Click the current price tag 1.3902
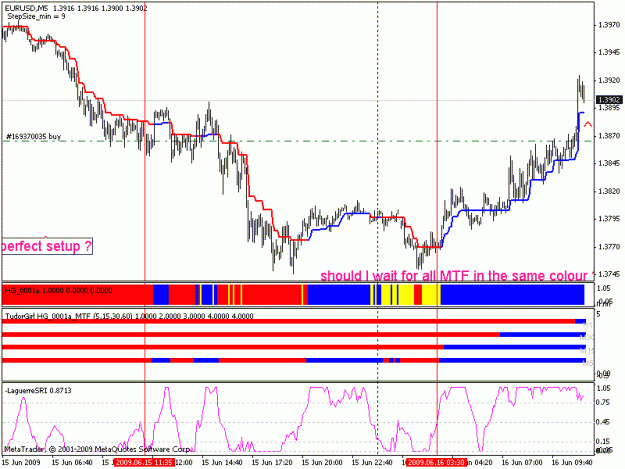The width and height of the screenshot is (625, 469). [608, 100]
